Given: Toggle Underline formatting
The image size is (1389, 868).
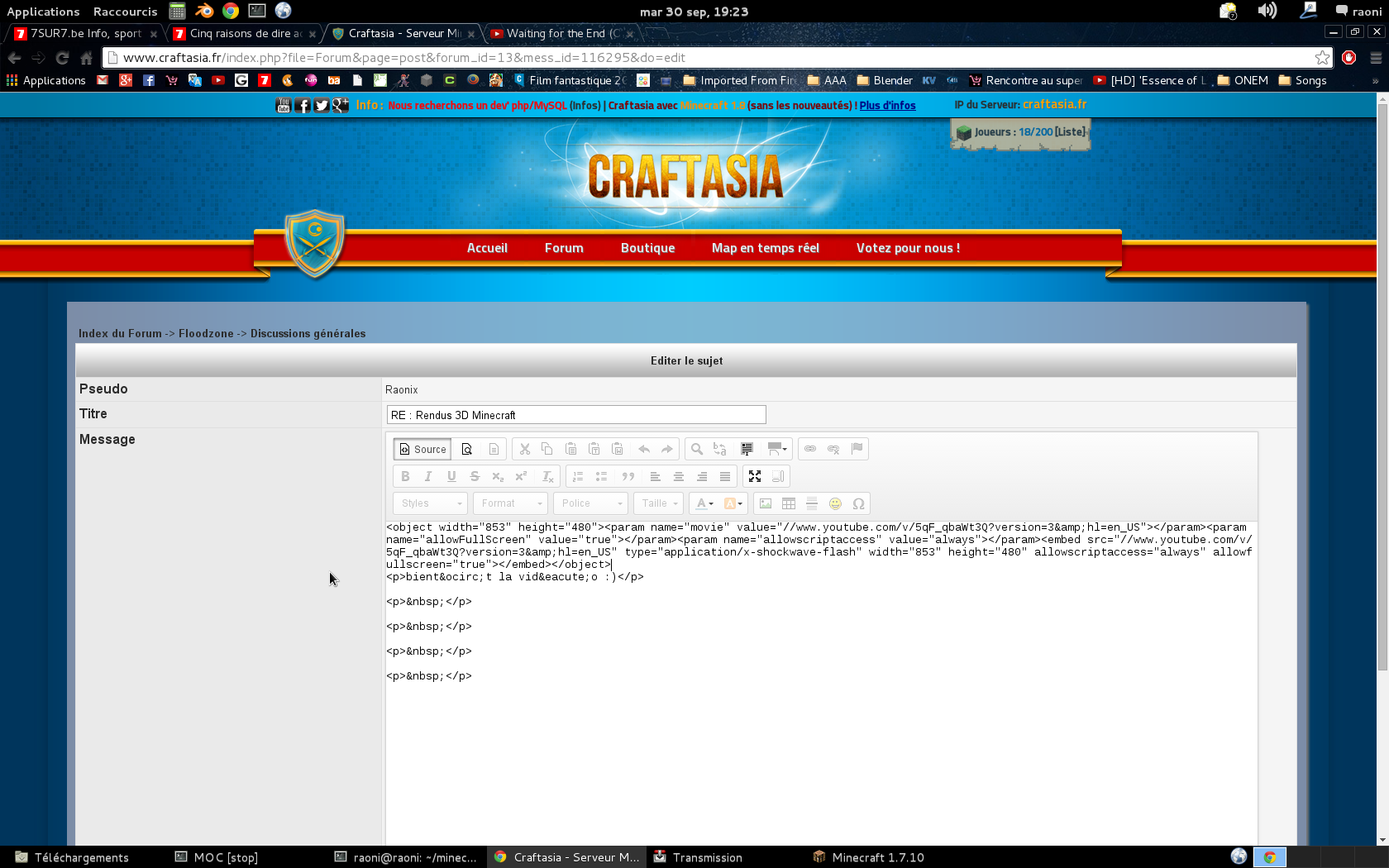Looking at the screenshot, I should (451, 476).
